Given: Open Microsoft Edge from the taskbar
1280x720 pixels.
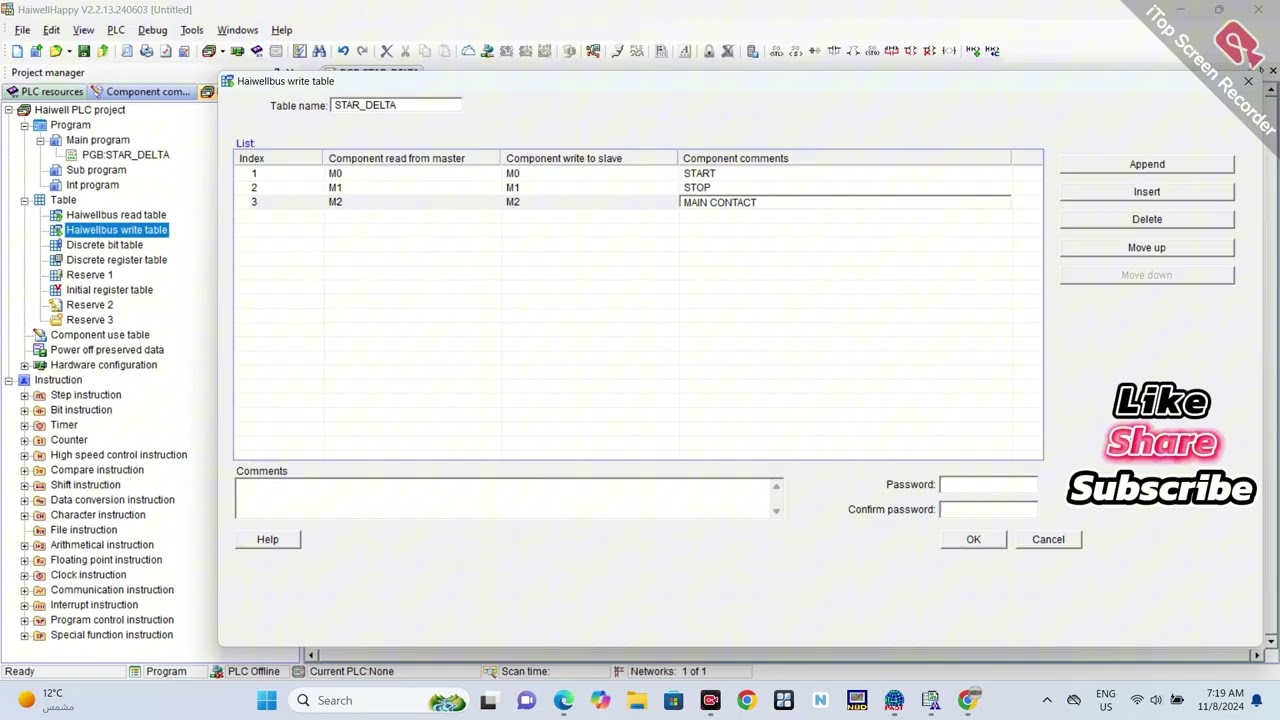Looking at the screenshot, I should pos(563,700).
